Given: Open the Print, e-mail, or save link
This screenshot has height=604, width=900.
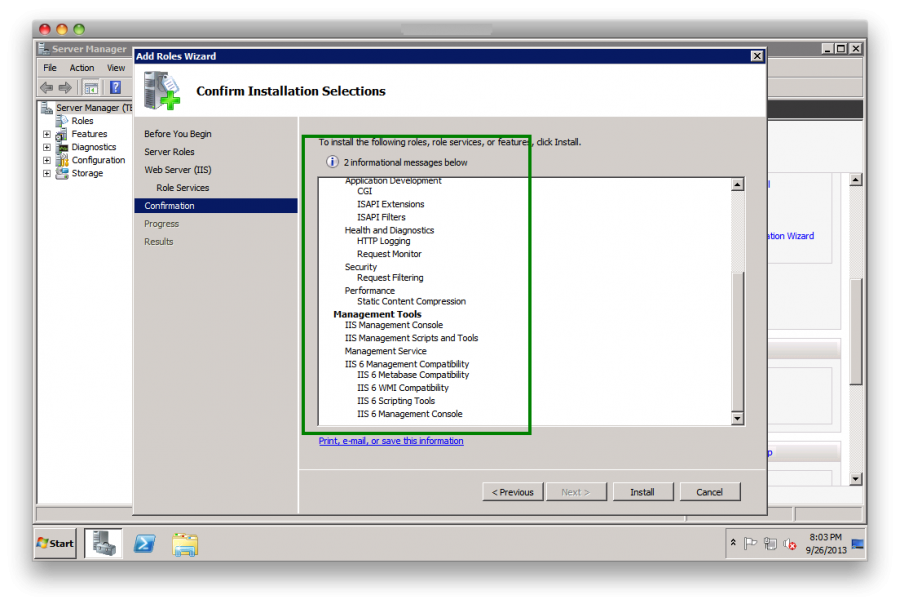Looking at the screenshot, I should [390, 441].
